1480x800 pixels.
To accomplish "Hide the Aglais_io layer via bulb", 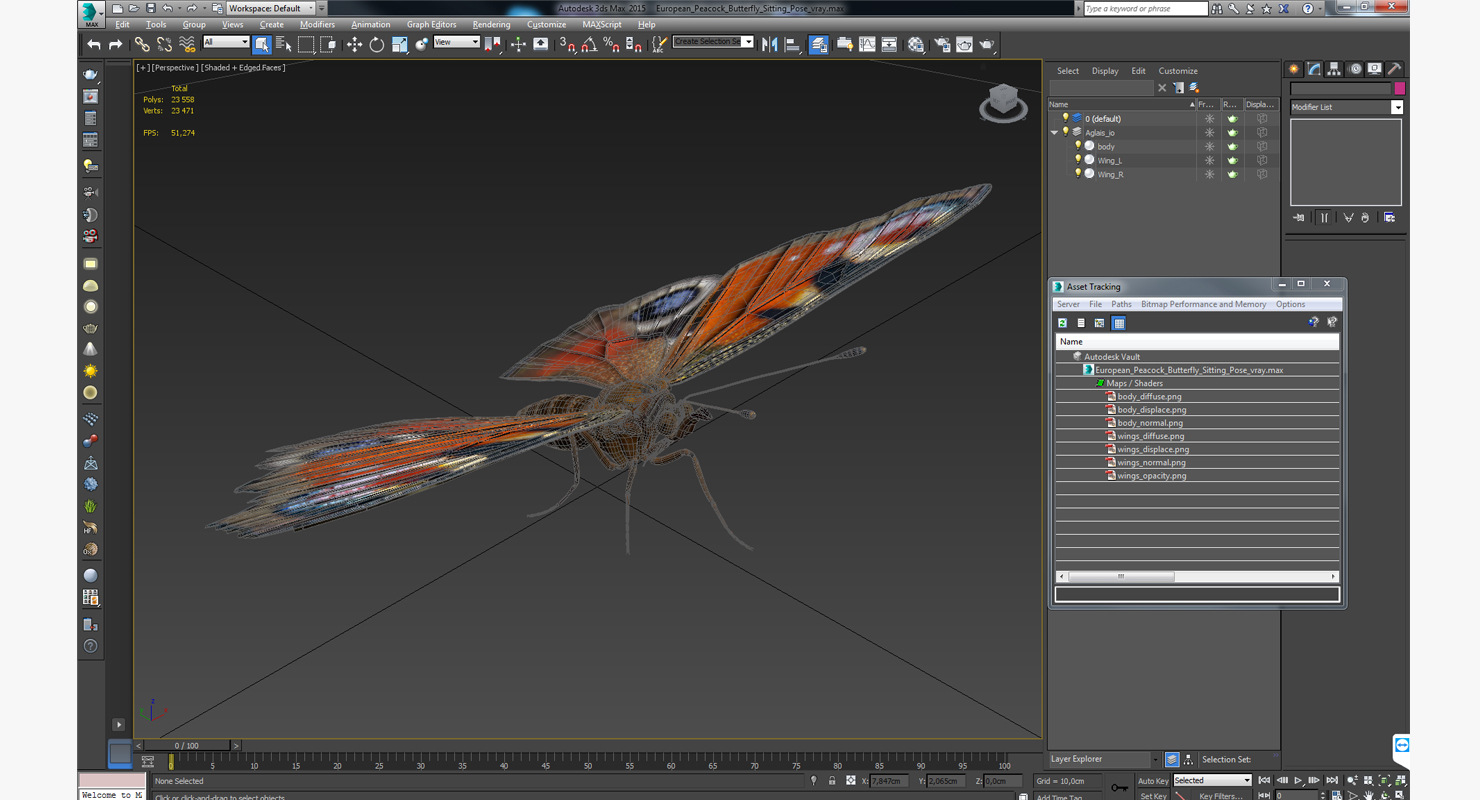I will point(1066,132).
